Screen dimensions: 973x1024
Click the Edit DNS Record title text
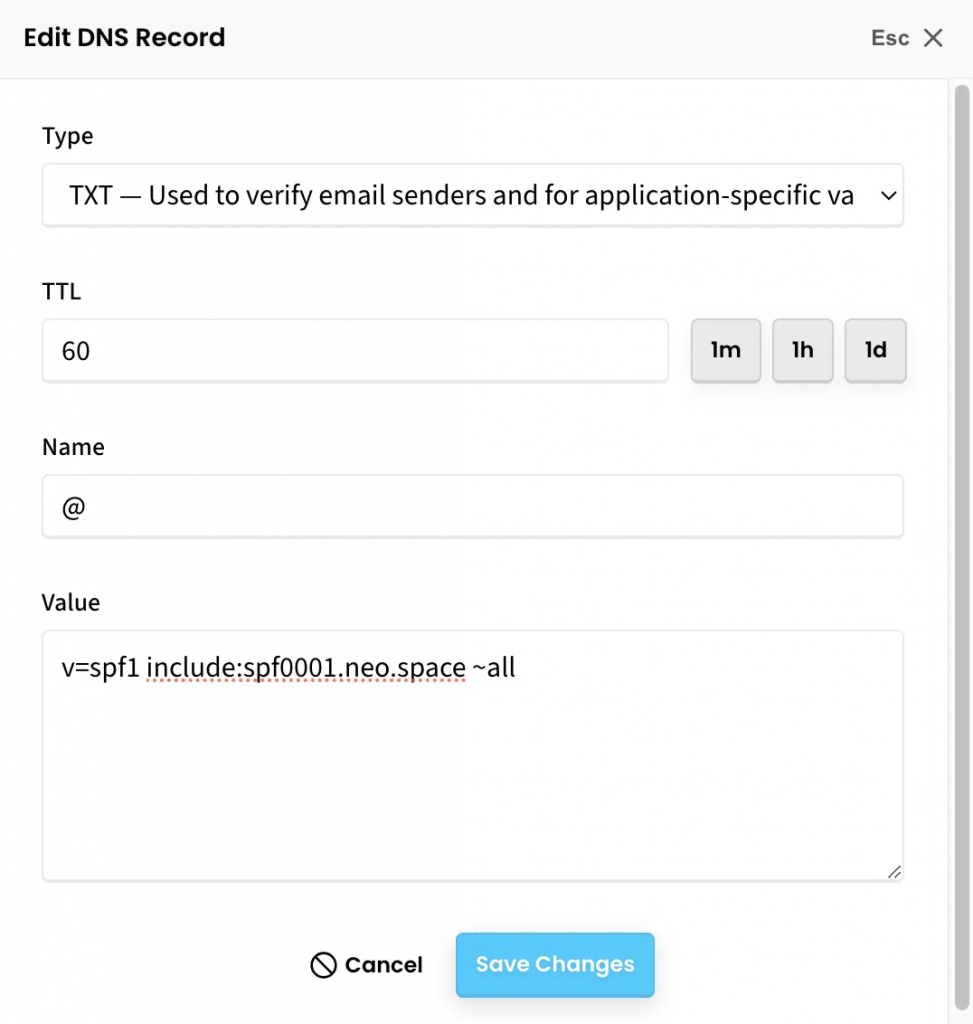(x=125, y=38)
